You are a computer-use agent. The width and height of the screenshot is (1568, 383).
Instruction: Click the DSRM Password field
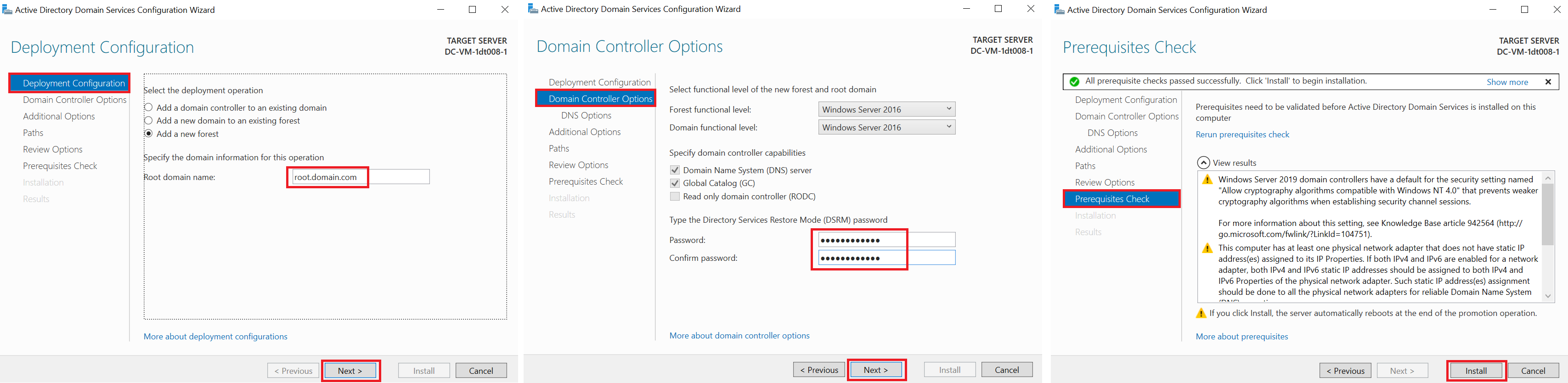click(887, 240)
